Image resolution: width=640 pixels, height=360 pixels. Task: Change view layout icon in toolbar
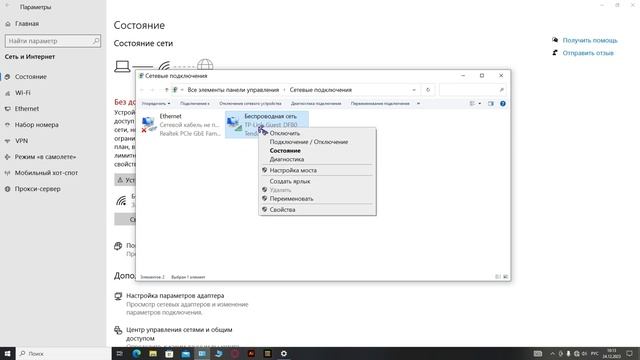point(472,104)
